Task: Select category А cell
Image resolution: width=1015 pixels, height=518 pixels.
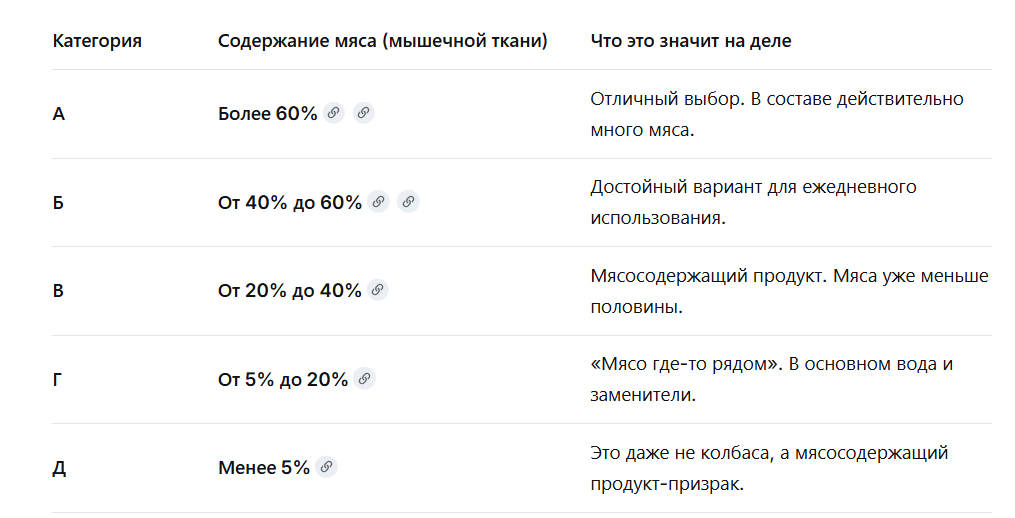Action: 58,114
